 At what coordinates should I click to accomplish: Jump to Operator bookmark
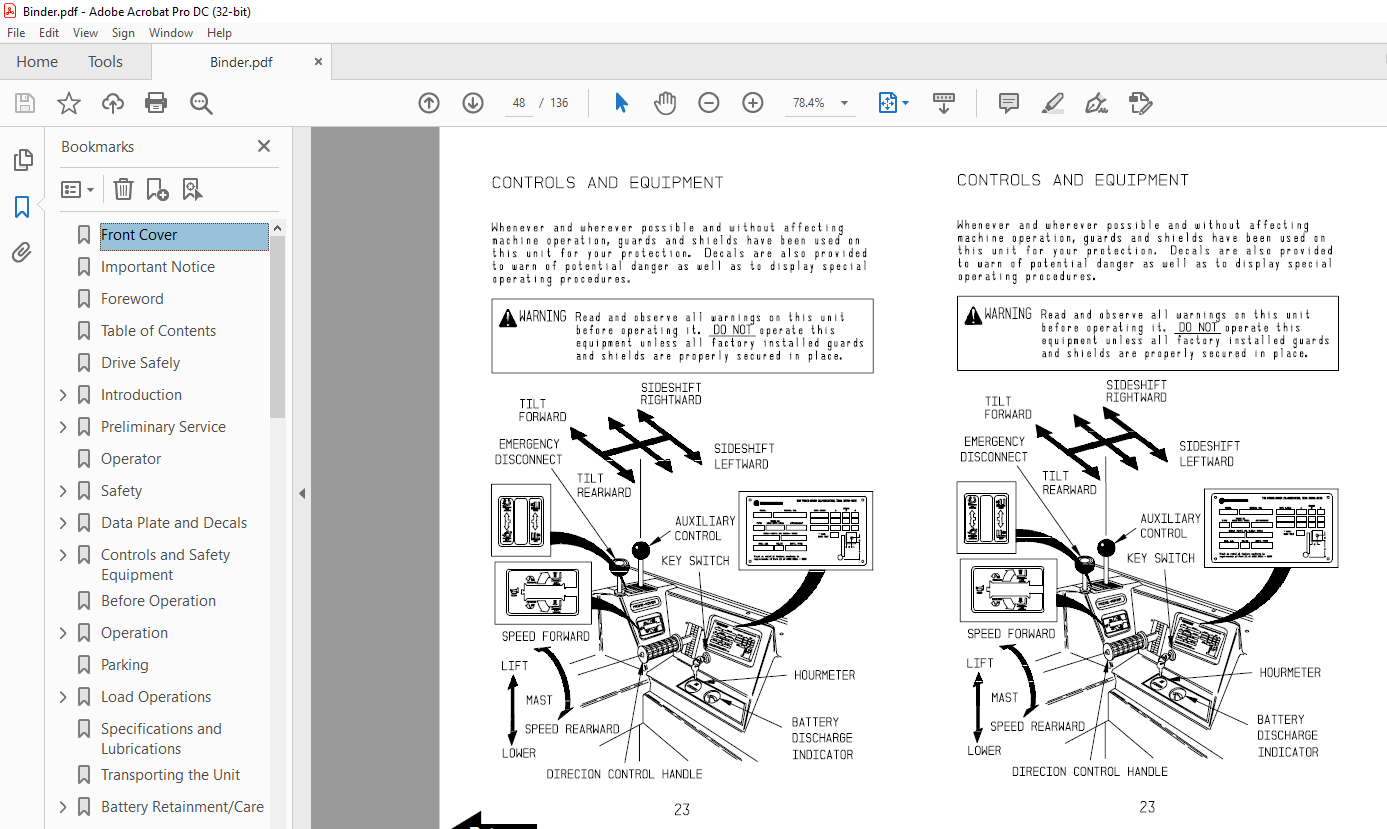click(131, 459)
